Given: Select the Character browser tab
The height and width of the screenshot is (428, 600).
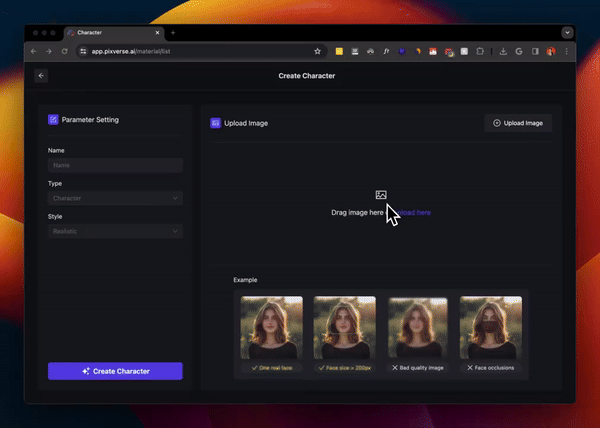Looking at the screenshot, I should (x=110, y=33).
